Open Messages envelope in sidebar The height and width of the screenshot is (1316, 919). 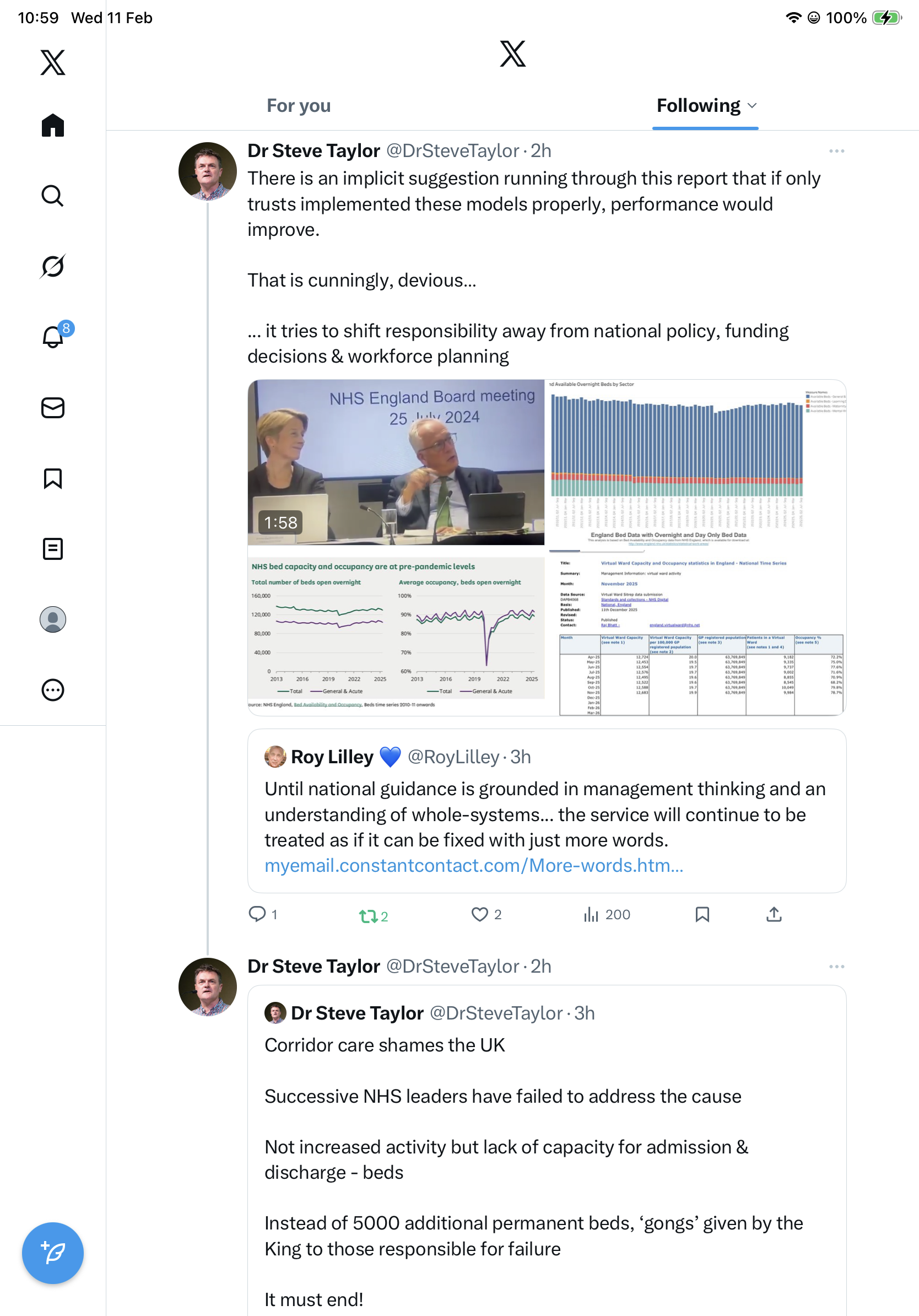(53, 408)
